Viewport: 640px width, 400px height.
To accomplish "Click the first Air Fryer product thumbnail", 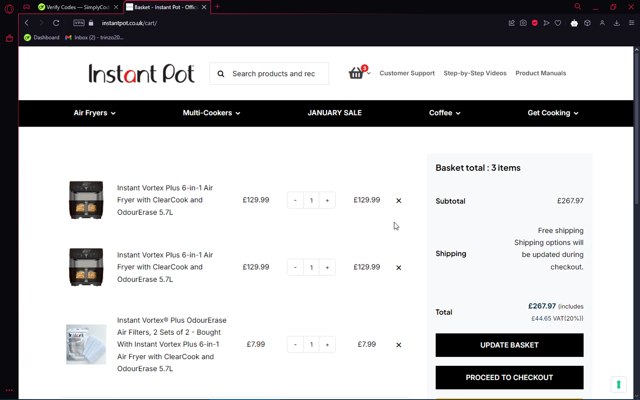I will tap(86, 200).
